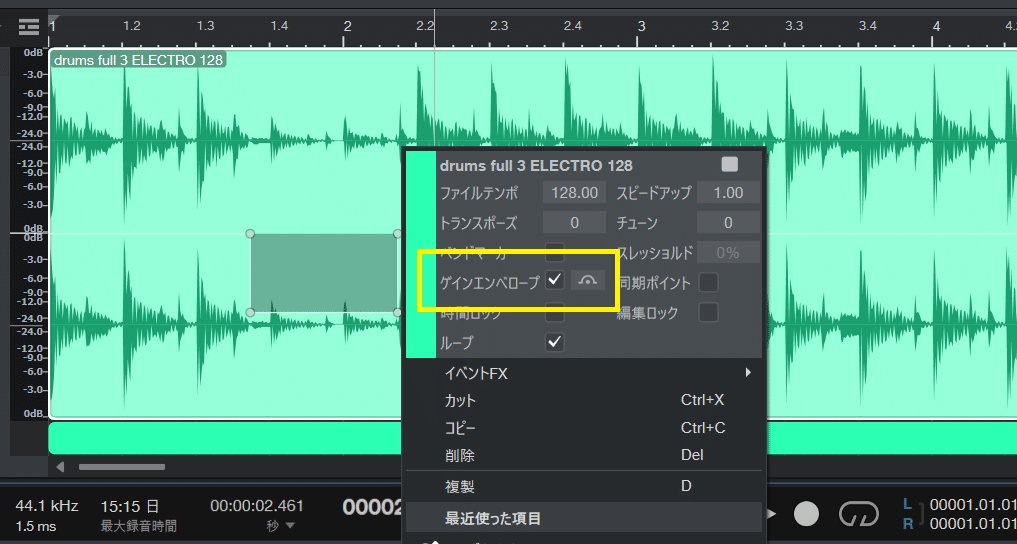Click the white square icon in the menu header
The image size is (1017, 544).
click(730, 165)
